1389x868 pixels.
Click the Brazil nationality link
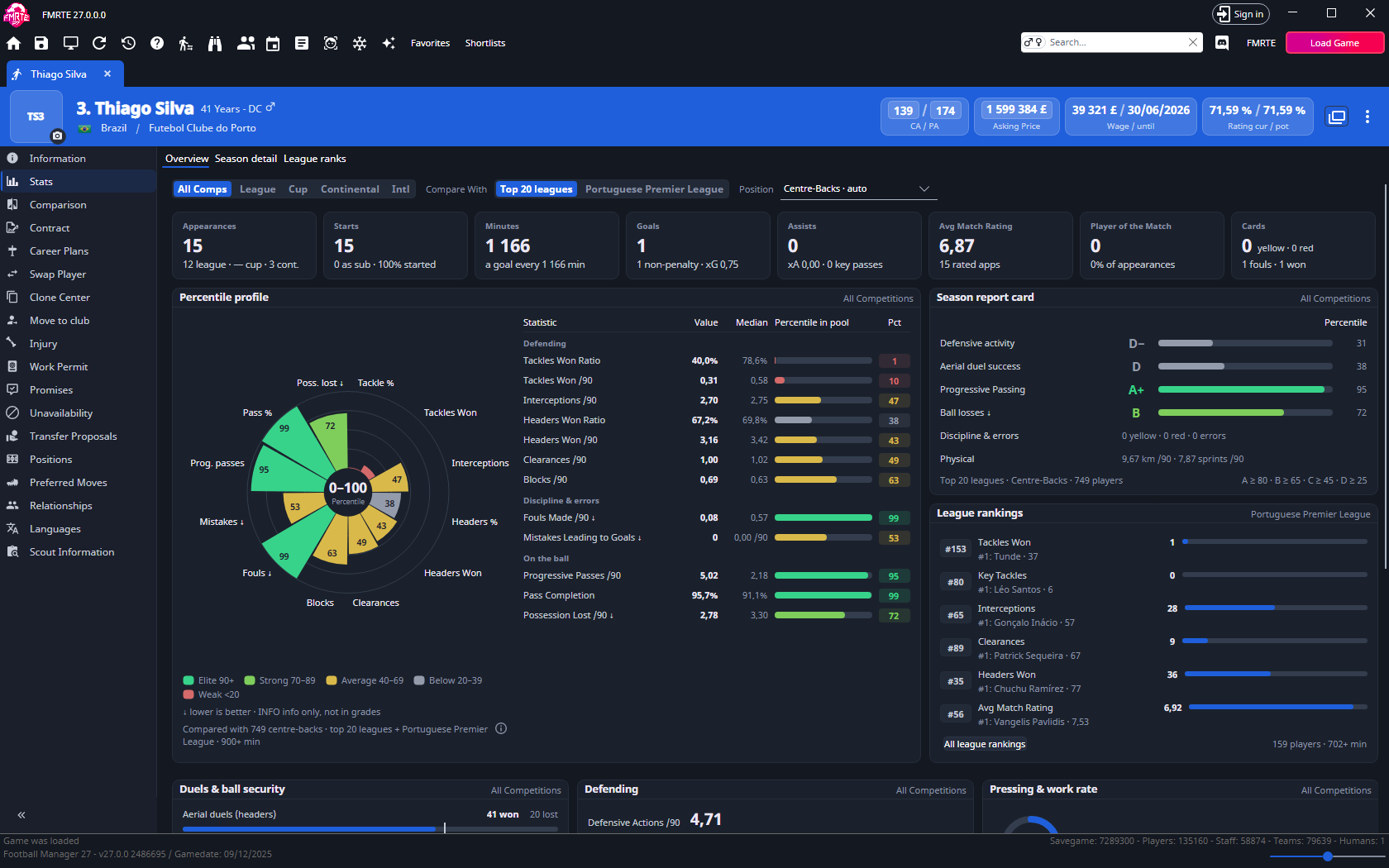click(113, 128)
